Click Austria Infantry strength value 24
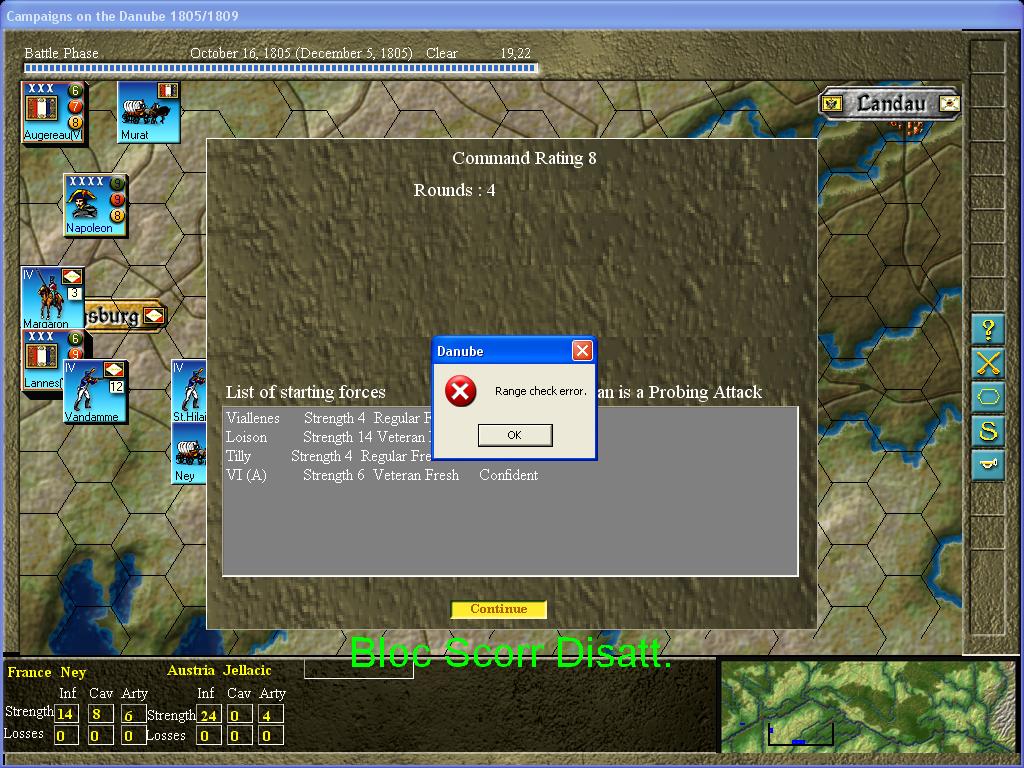Image resolution: width=1024 pixels, height=768 pixels. pos(209,715)
